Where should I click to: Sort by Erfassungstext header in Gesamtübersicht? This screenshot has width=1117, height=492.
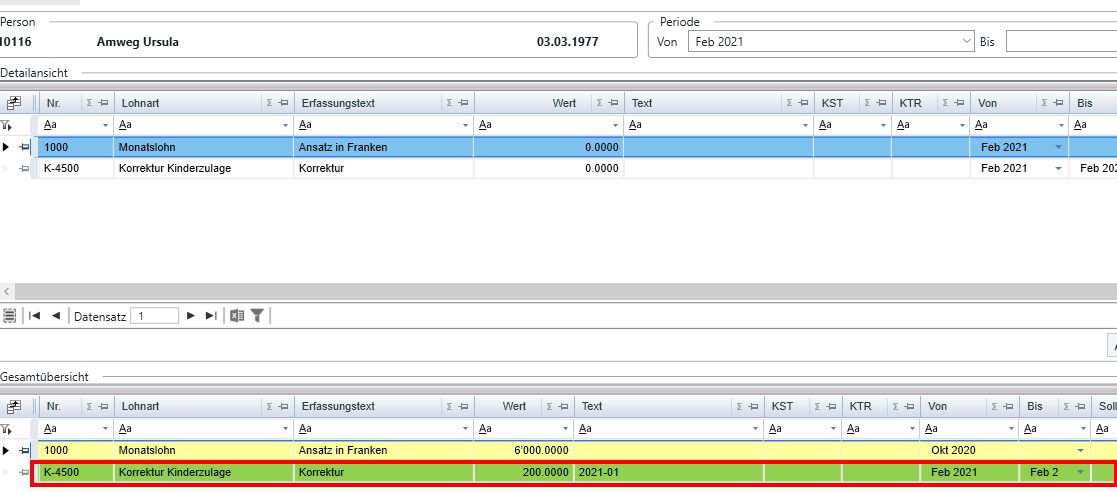pos(337,407)
